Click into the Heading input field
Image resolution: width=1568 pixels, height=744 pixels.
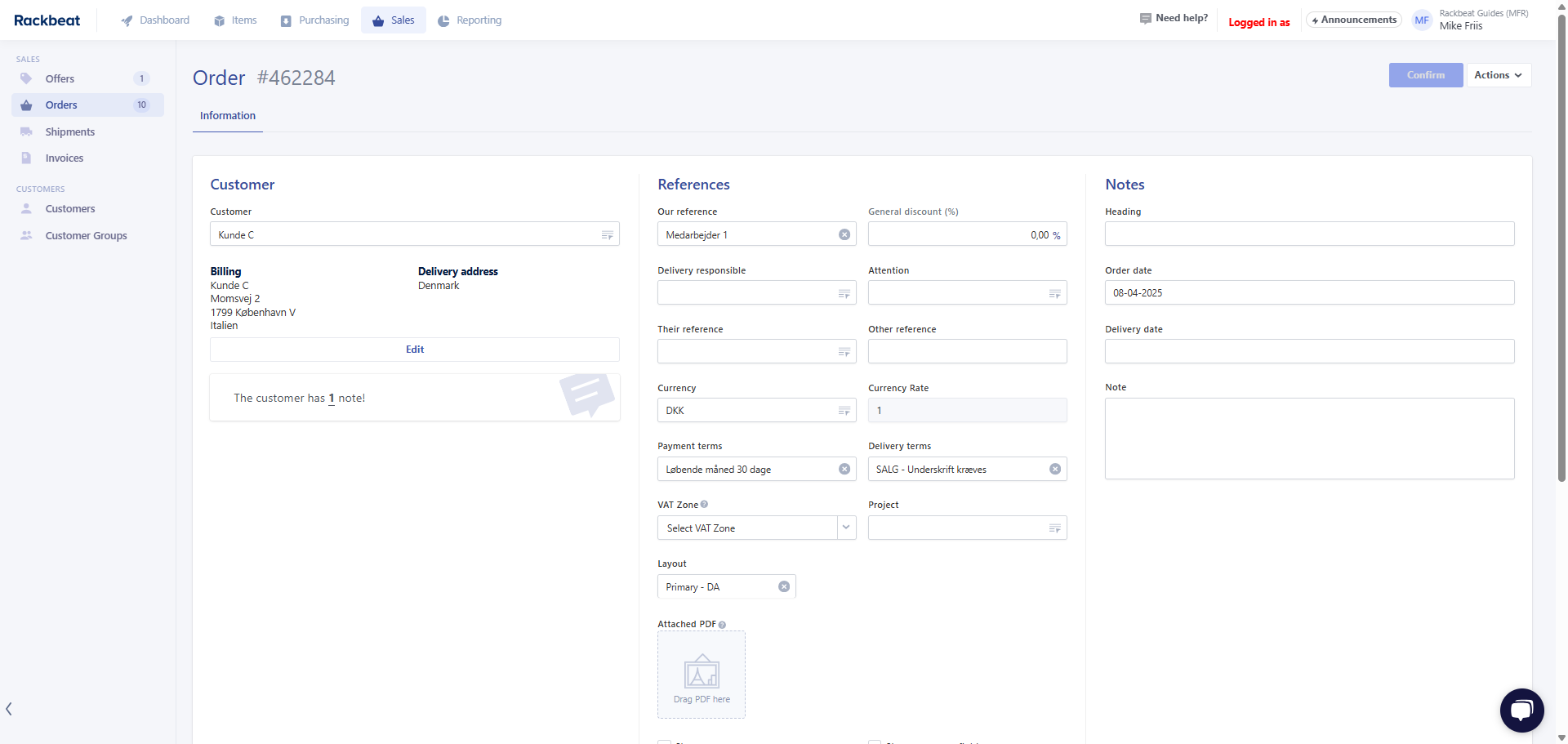(x=1309, y=234)
